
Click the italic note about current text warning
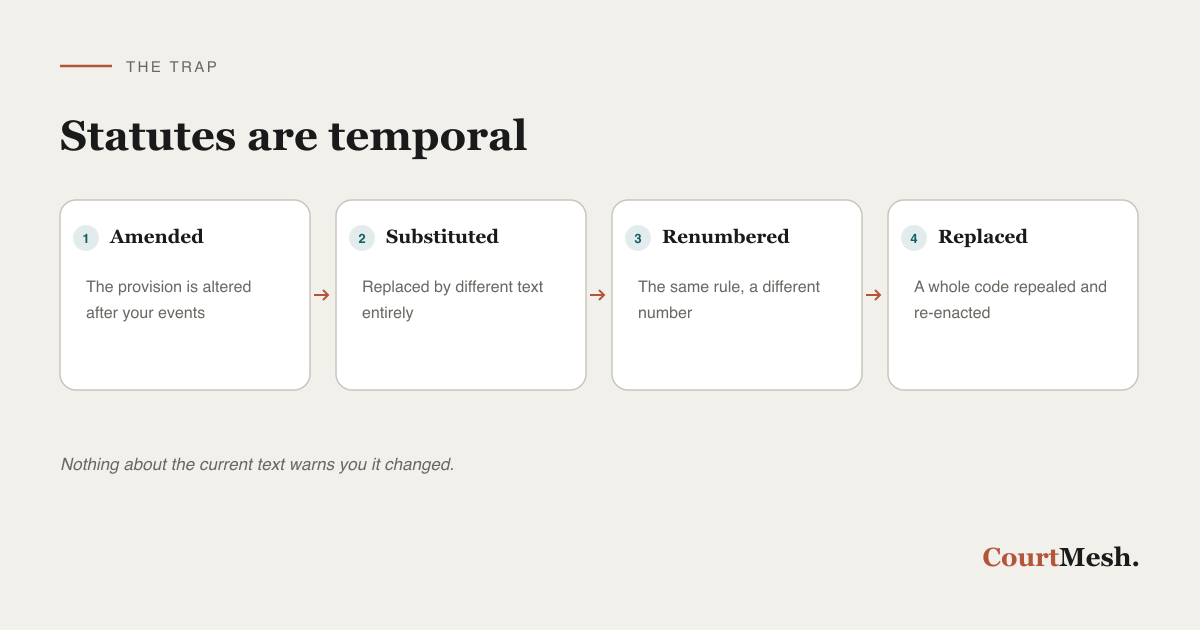pyautogui.click(x=258, y=465)
